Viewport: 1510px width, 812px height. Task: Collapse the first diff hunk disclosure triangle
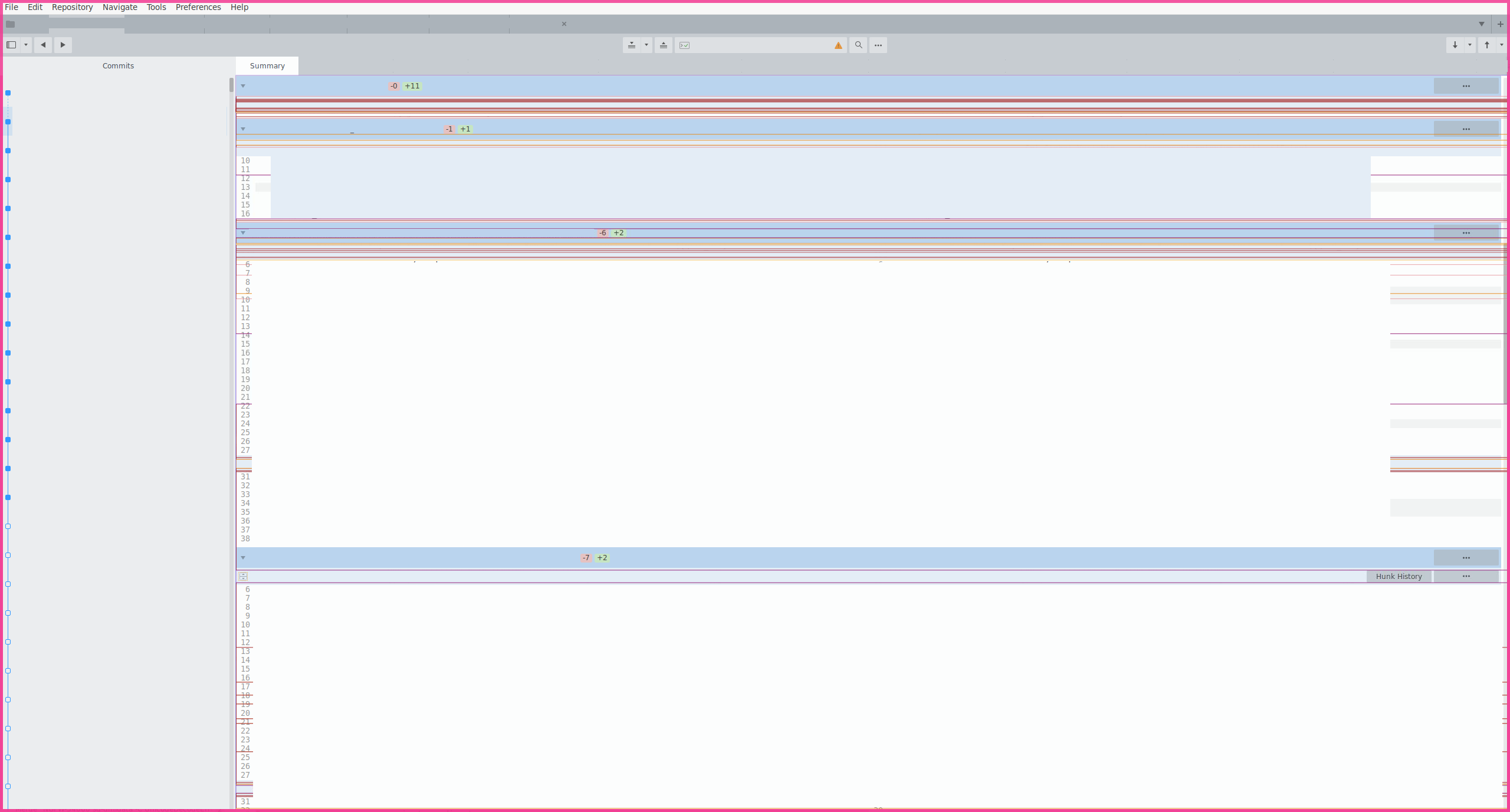(242, 86)
